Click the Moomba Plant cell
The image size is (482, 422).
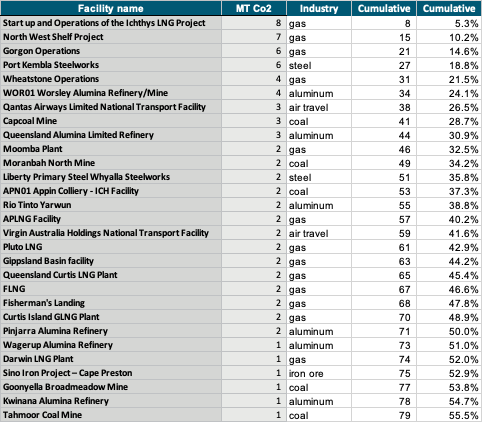click(x=111, y=149)
